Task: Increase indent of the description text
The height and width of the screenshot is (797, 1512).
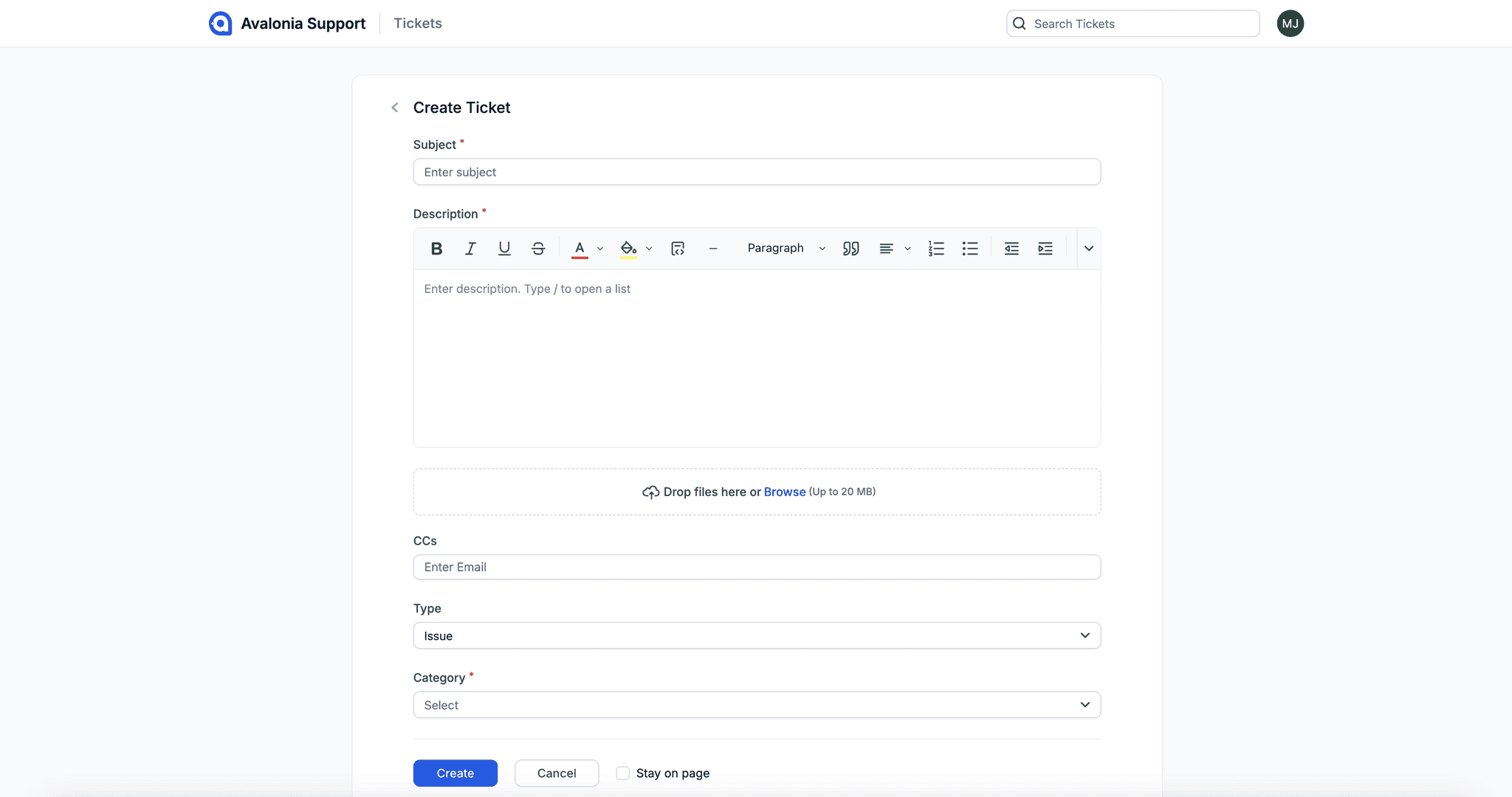Action: point(1046,248)
